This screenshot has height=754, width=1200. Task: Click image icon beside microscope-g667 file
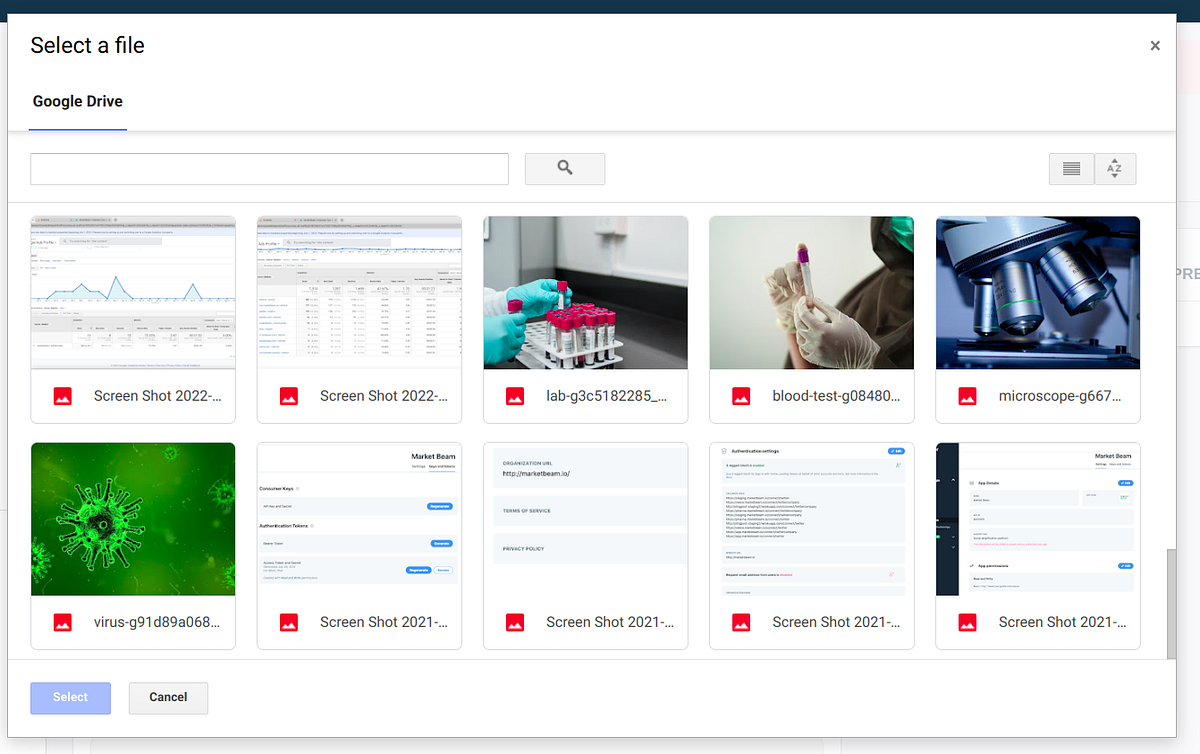(966, 396)
